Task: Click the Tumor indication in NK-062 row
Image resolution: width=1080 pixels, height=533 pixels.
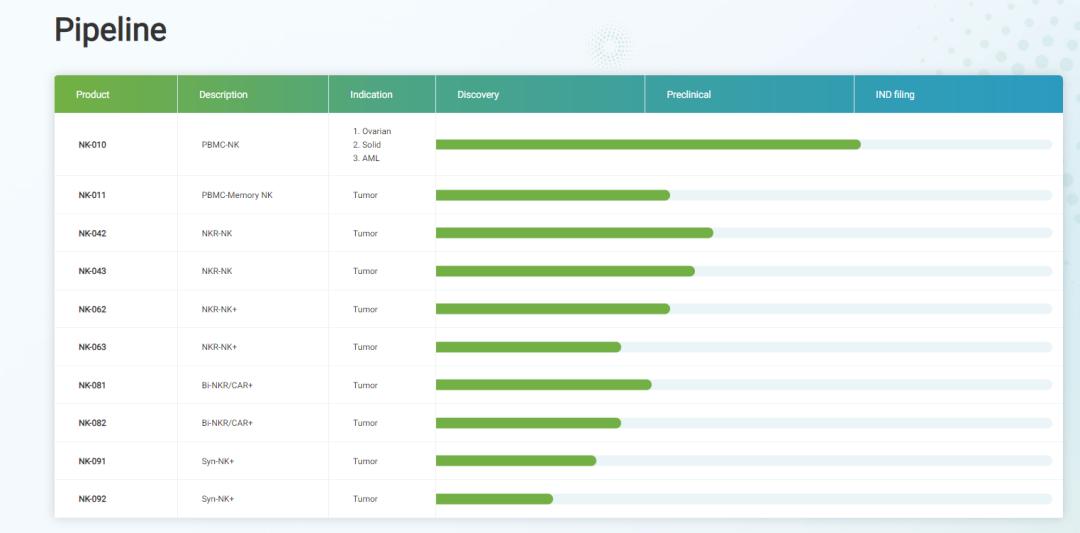Action: pos(365,309)
